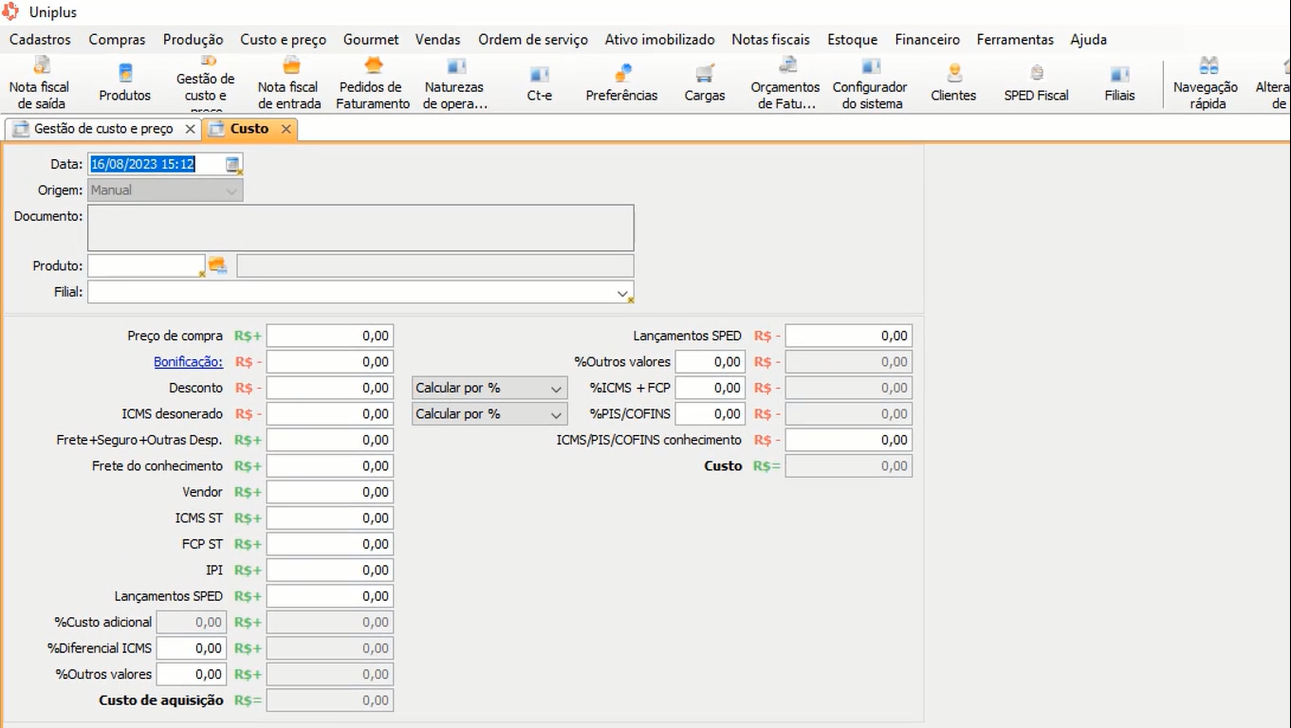
Task: Expand the Filial dropdown list
Action: pyautogui.click(x=623, y=293)
